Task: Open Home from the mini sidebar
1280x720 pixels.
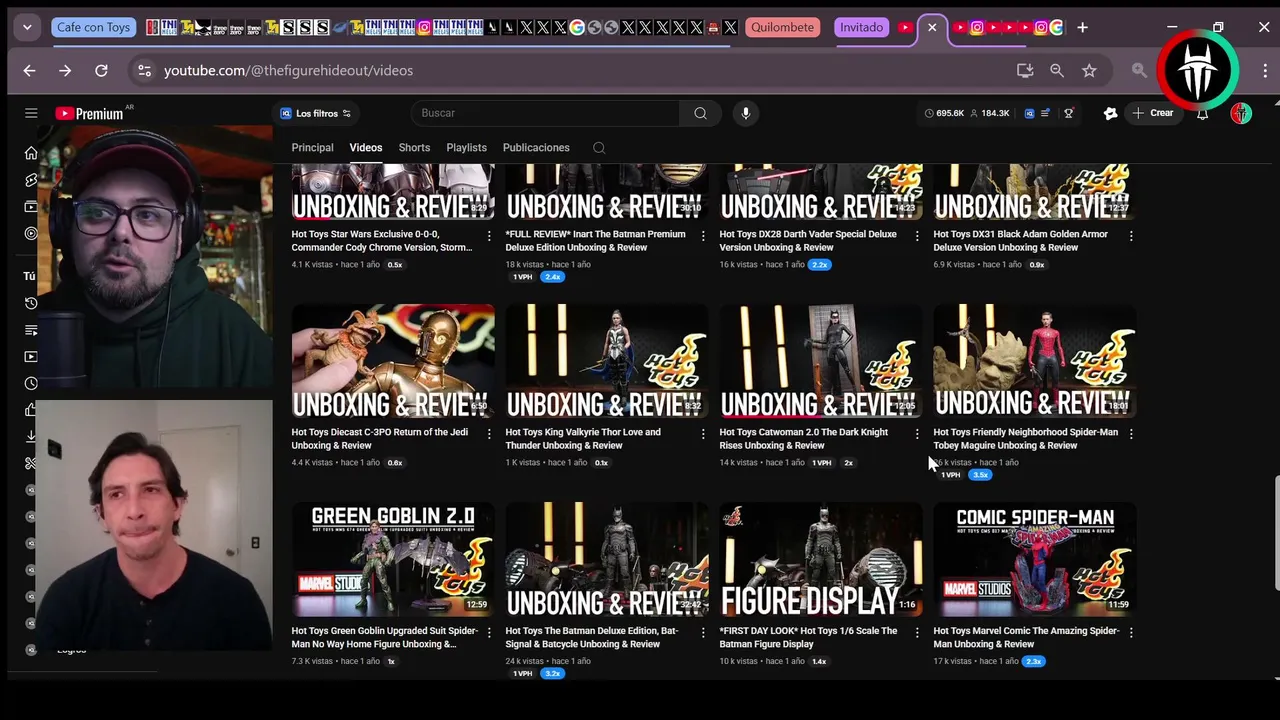Action: point(31,153)
